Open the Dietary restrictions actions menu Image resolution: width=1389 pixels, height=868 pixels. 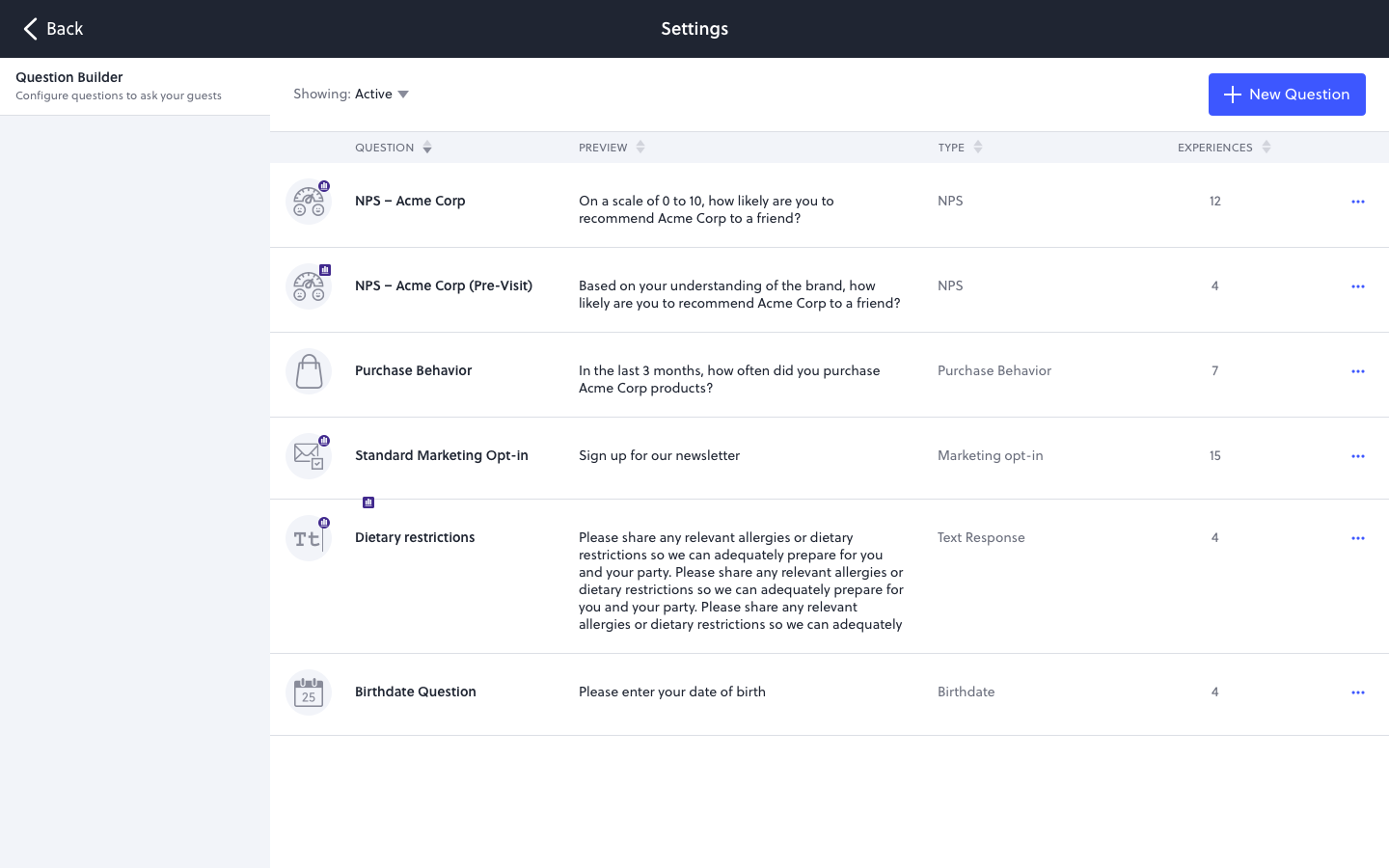pos(1358,538)
